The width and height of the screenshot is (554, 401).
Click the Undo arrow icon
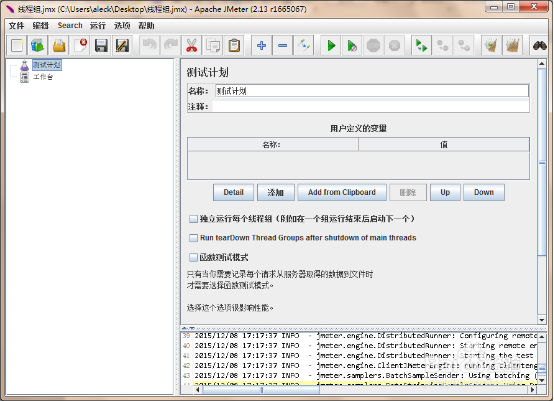point(150,45)
